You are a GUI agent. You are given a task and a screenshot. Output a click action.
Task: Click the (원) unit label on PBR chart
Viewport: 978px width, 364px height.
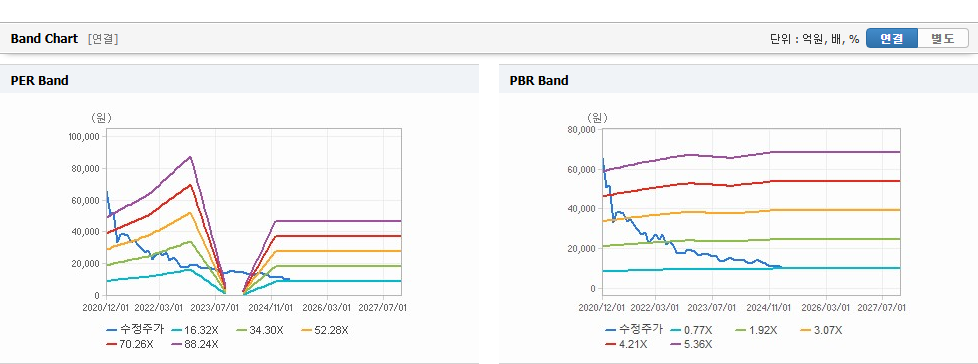click(598, 118)
